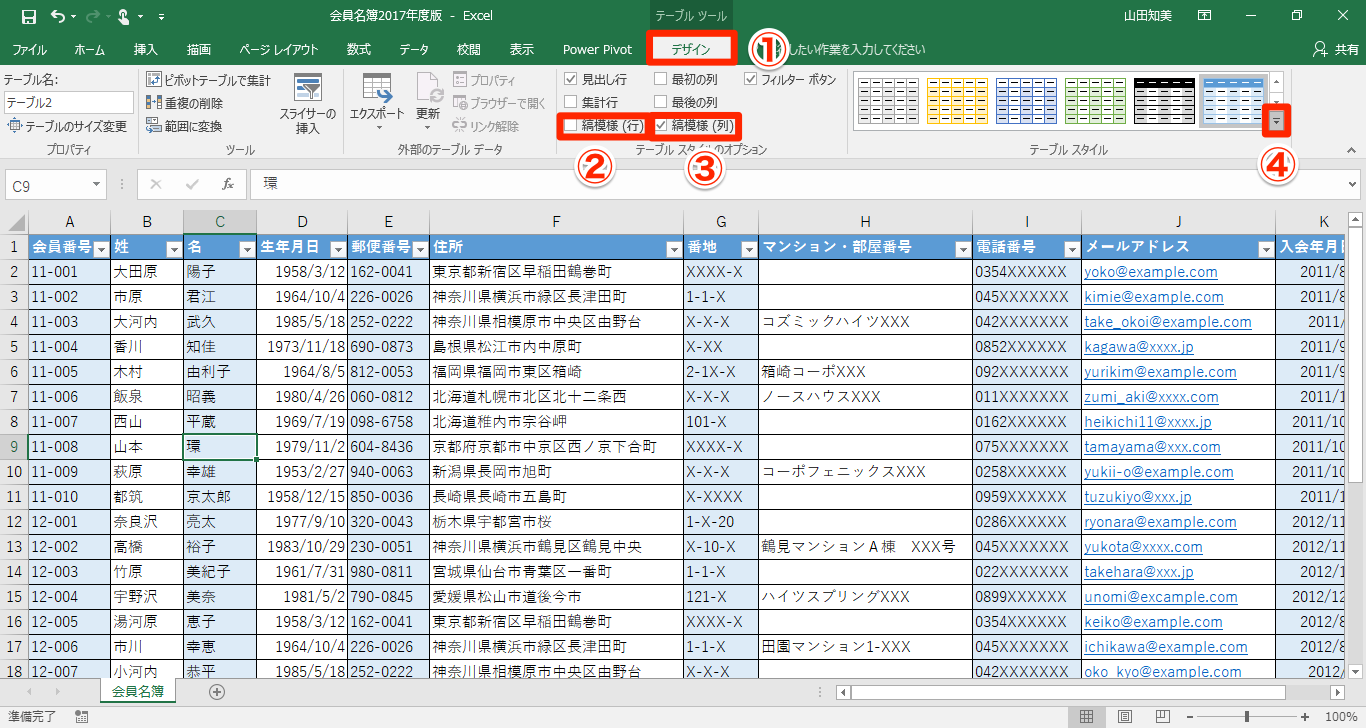Uncheck the 見出し行 checkbox
The image size is (1366, 728).
(x=570, y=79)
